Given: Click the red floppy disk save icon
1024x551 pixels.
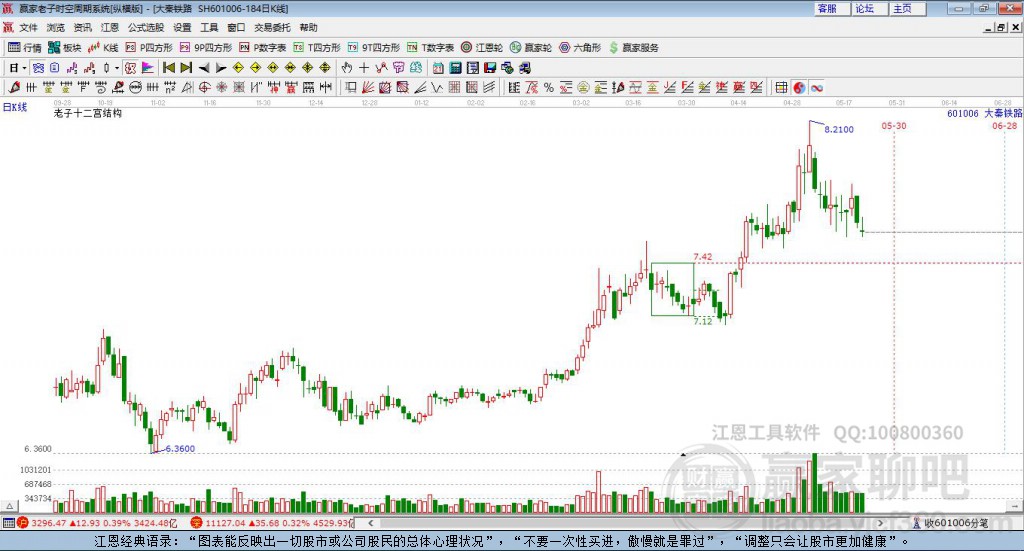Looking at the screenshot, I should pos(490,68).
